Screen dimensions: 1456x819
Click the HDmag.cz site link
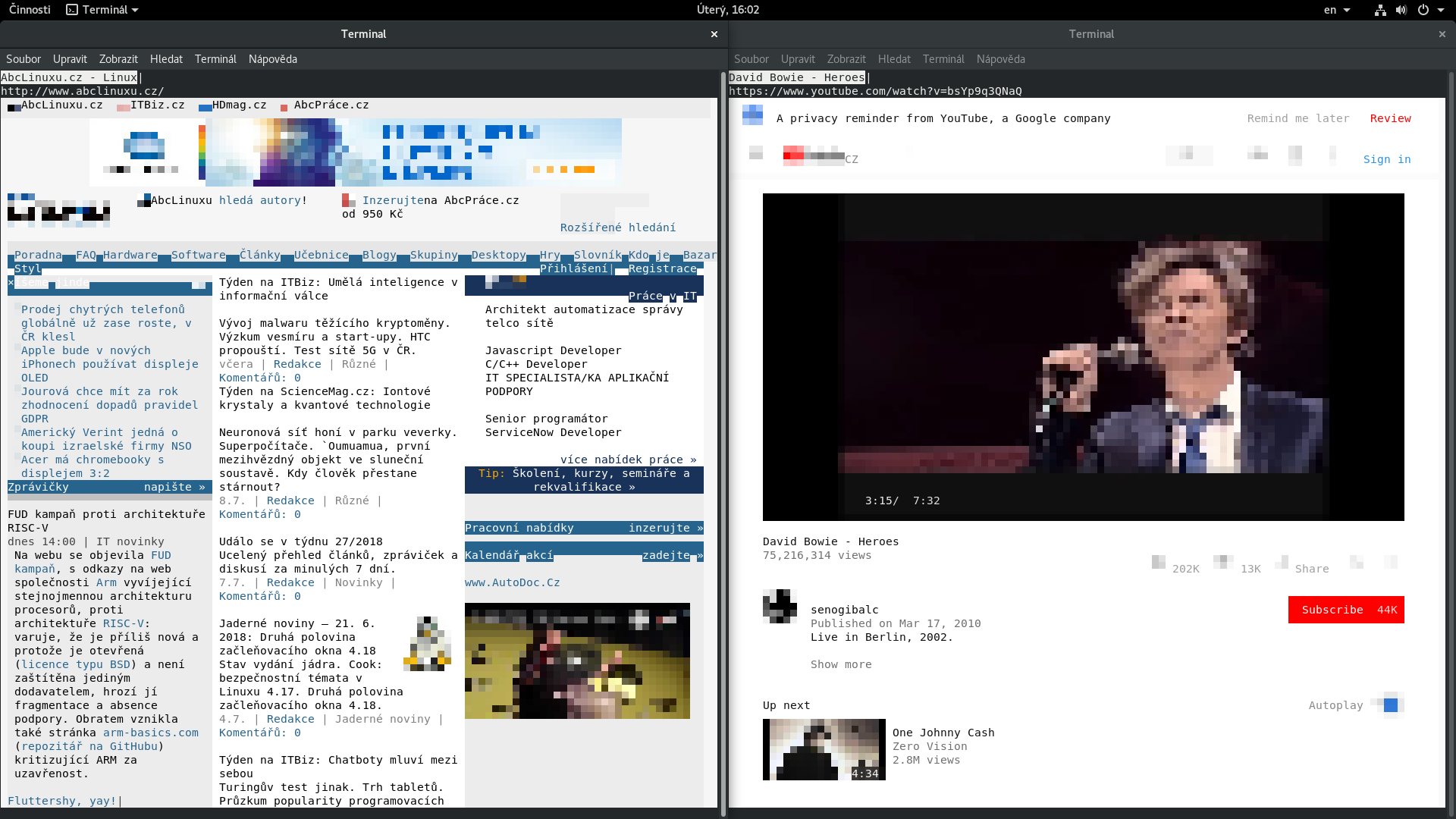point(240,105)
